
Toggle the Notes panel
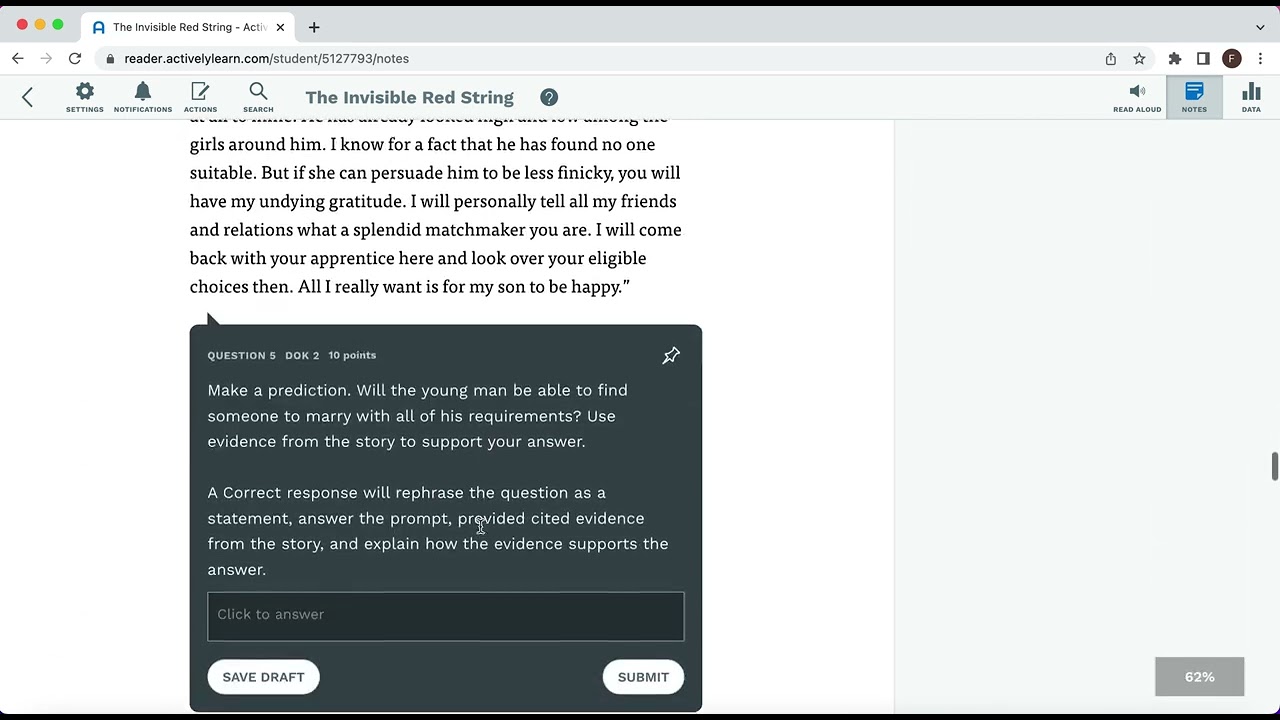1194,97
